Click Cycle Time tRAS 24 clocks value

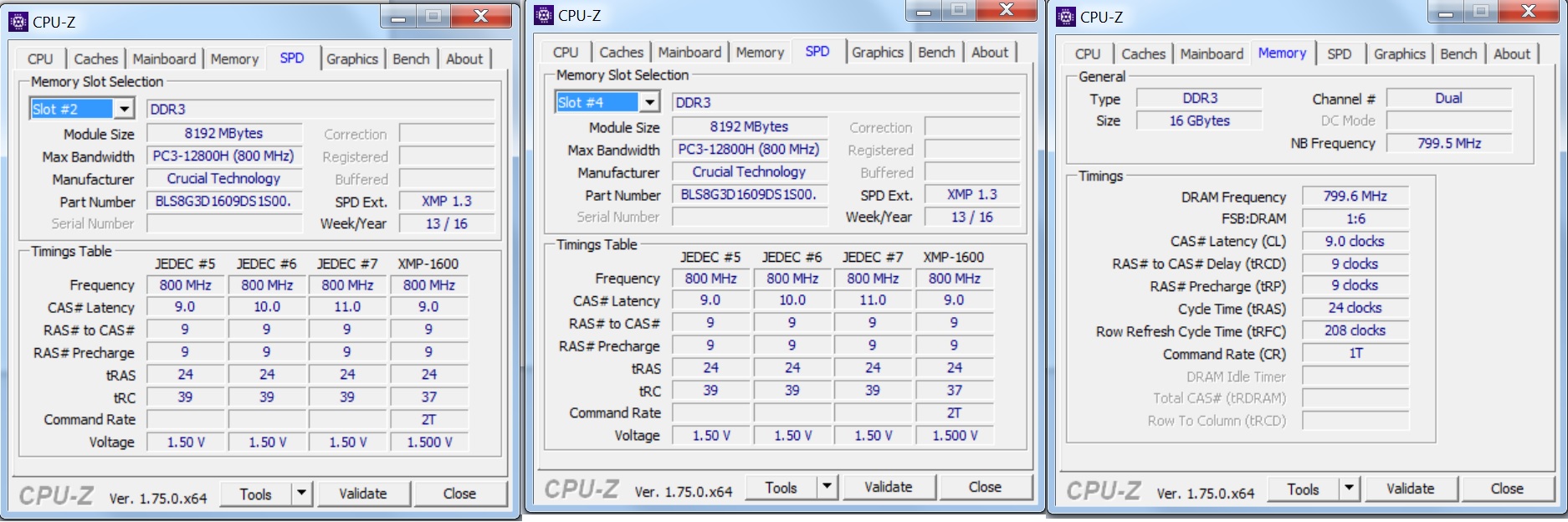tap(1355, 309)
